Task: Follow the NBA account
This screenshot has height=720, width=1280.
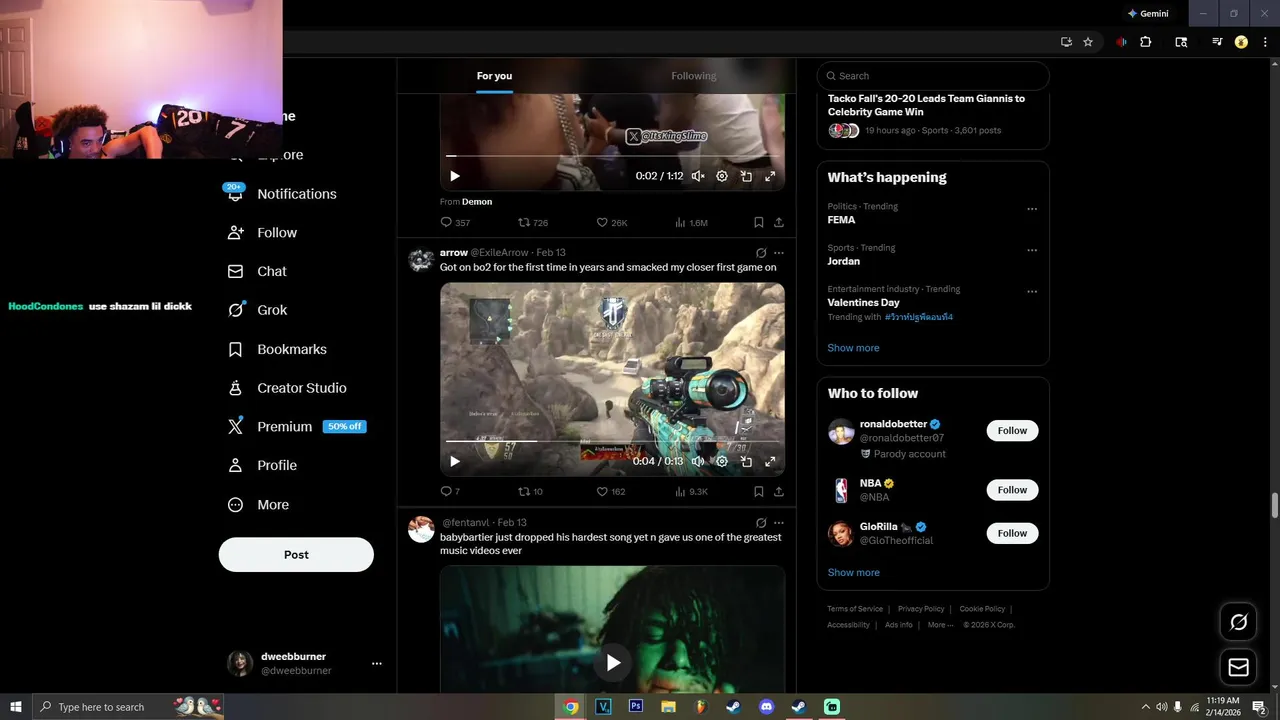Action: pos(1012,490)
